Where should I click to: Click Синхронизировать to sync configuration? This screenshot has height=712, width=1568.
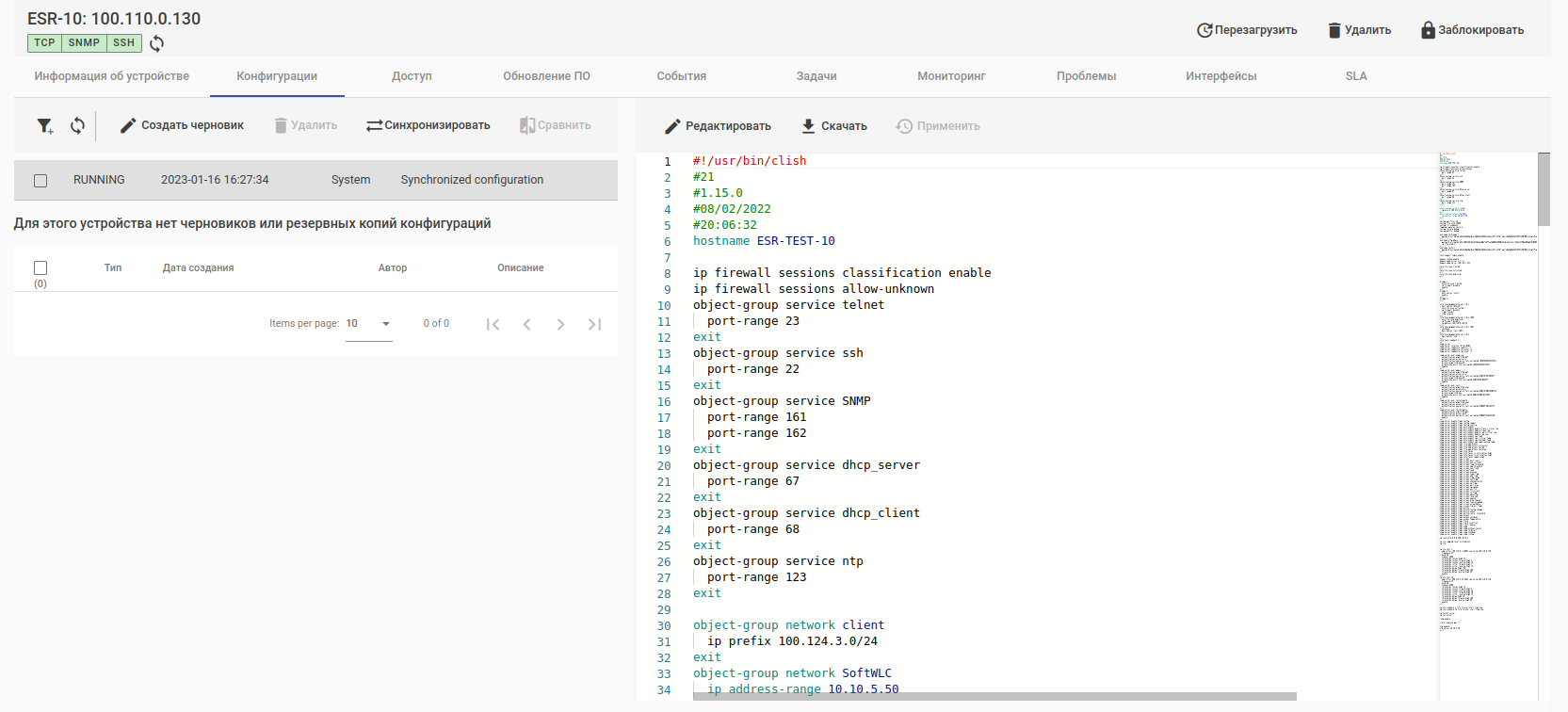pyautogui.click(x=428, y=125)
